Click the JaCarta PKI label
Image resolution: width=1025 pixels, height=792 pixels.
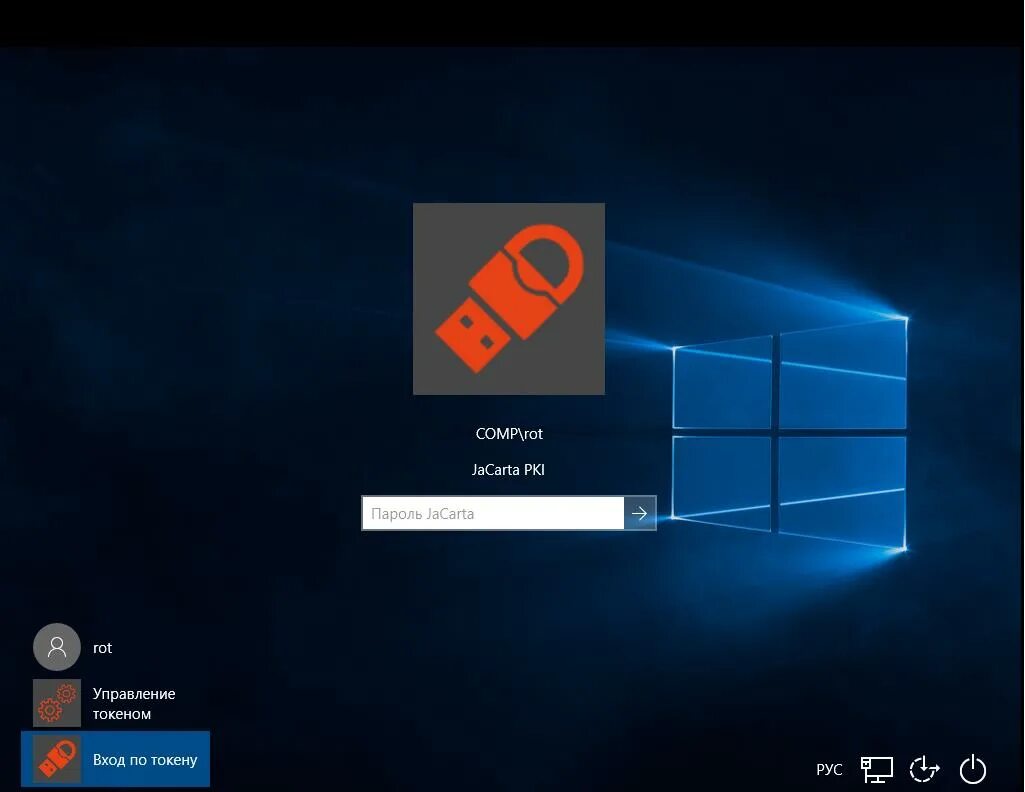pos(509,470)
